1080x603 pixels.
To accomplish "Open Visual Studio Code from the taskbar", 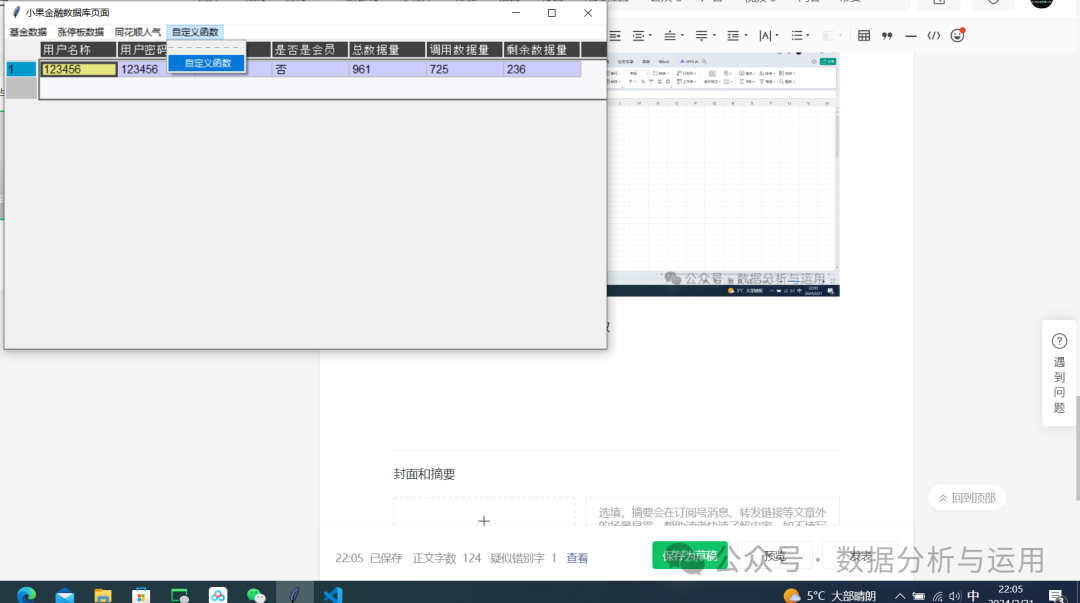I will (x=333, y=595).
